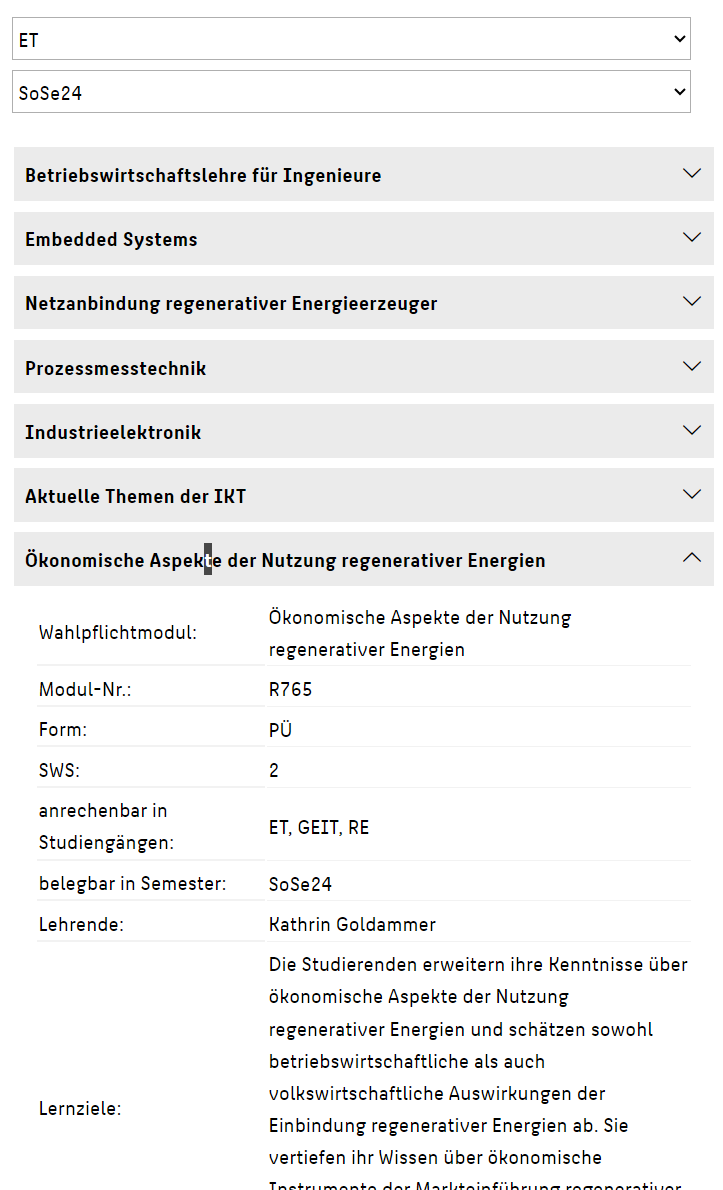Collapse Ökonomische Aspekte section using up chevron
This screenshot has width=723, height=1190.
[691, 558]
